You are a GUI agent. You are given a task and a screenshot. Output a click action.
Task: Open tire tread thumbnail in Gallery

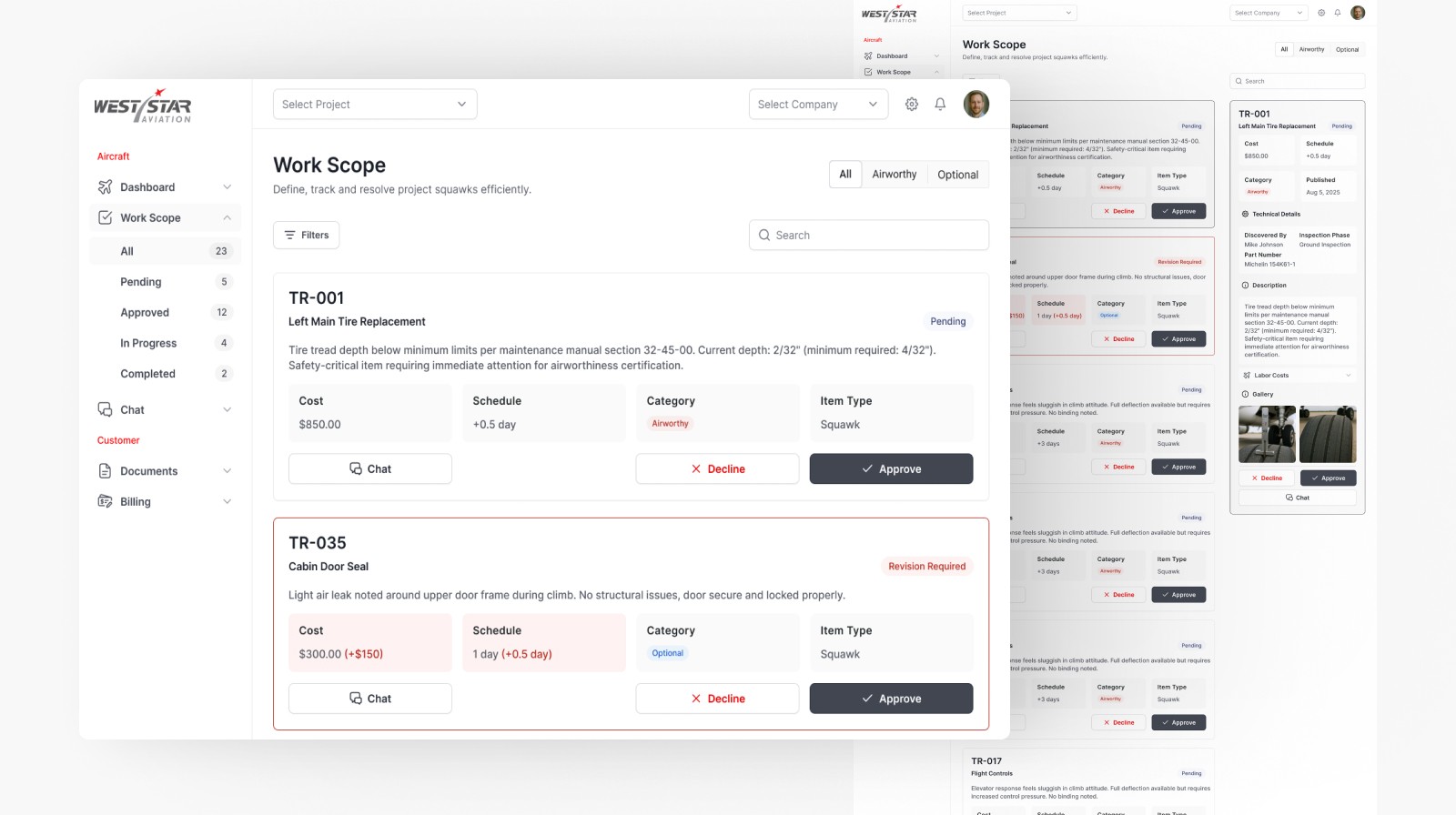(1328, 434)
